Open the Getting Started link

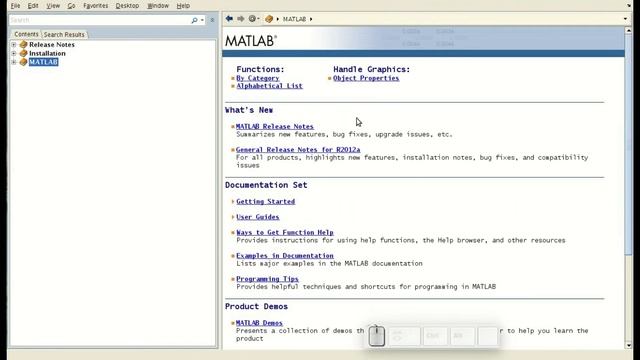point(265,202)
